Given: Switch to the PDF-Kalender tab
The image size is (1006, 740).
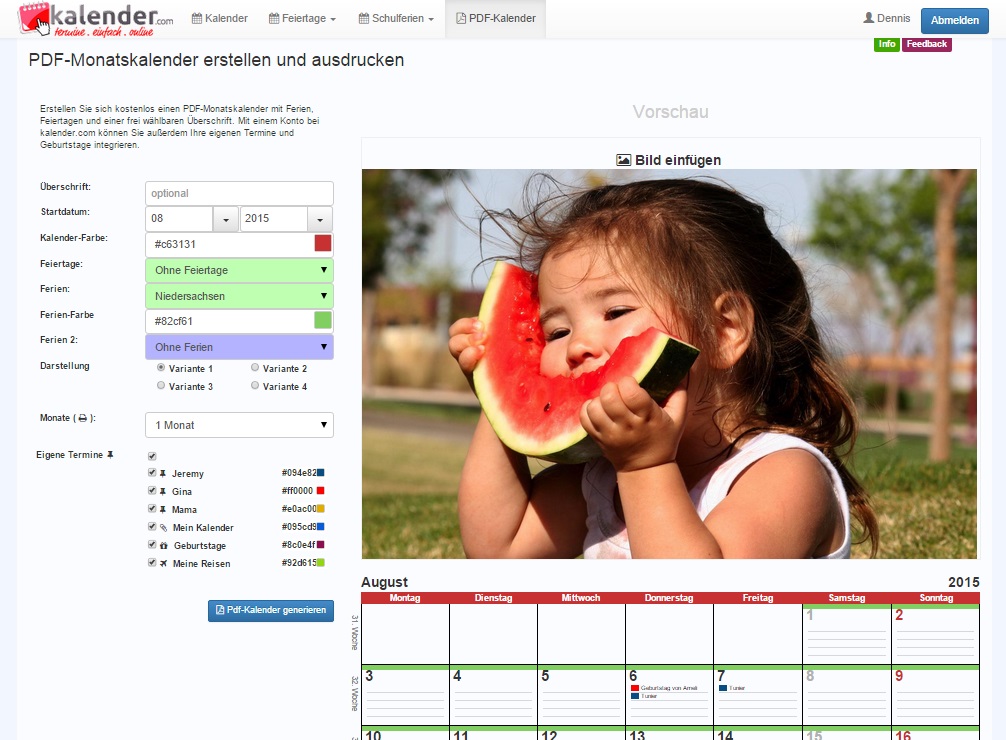Looking at the screenshot, I should pyautogui.click(x=496, y=17).
